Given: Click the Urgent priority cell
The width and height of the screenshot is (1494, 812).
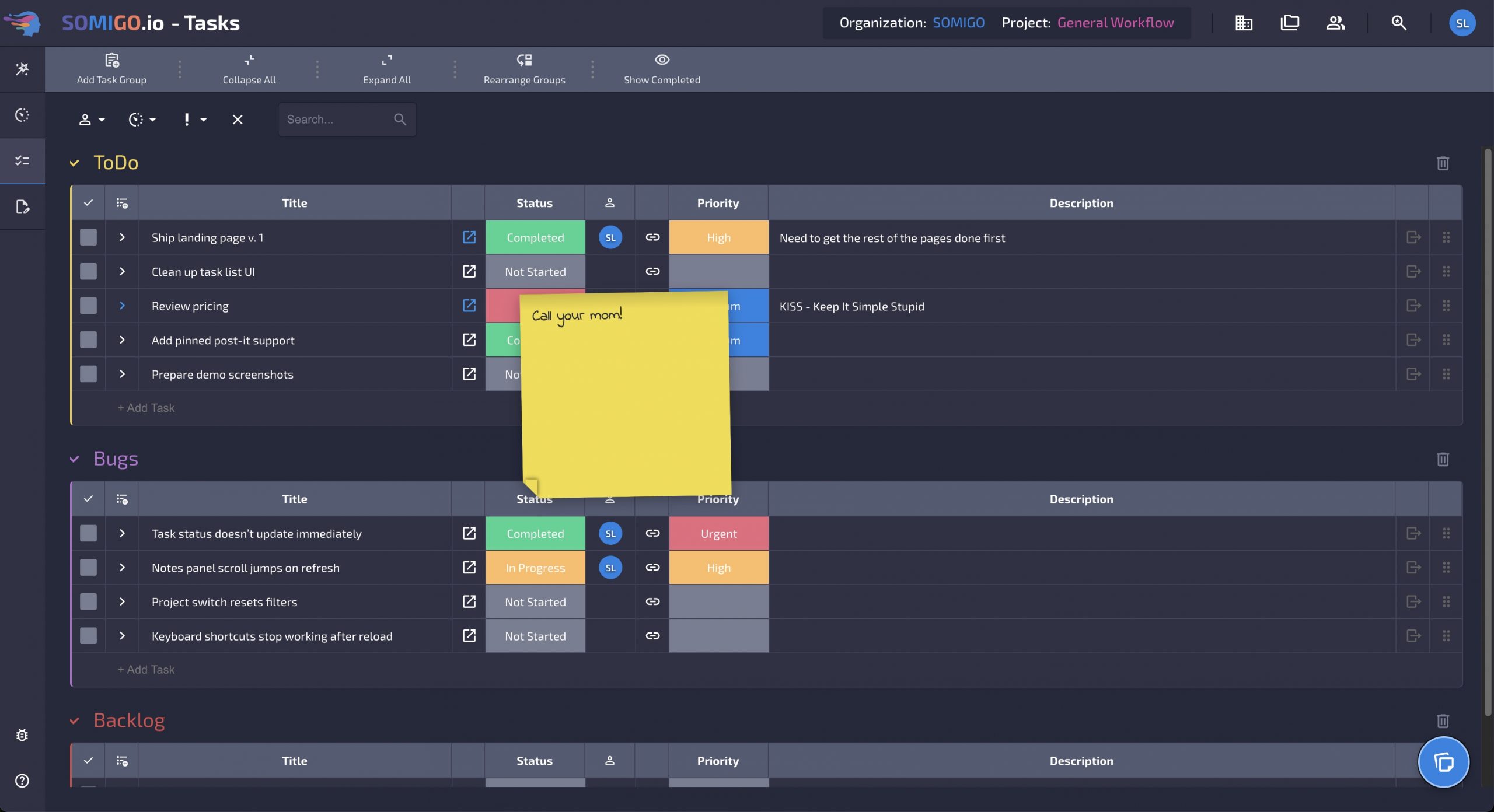Looking at the screenshot, I should click(718, 534).
